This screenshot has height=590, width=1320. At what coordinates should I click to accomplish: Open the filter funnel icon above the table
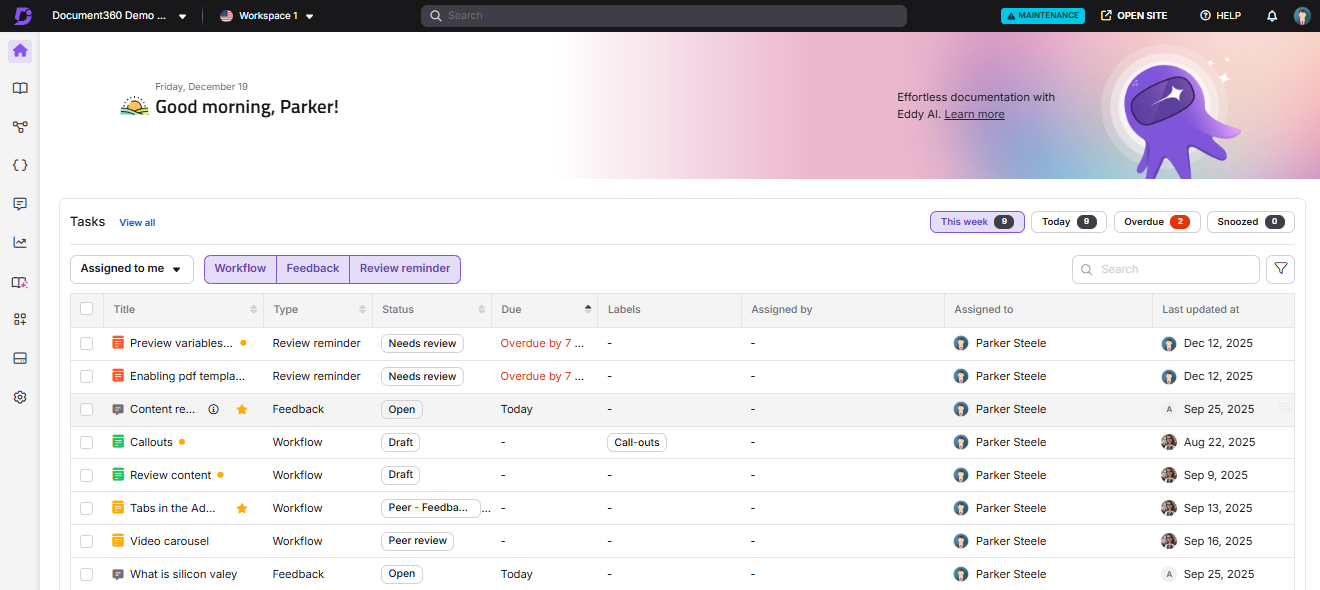tap(1280, 269)
